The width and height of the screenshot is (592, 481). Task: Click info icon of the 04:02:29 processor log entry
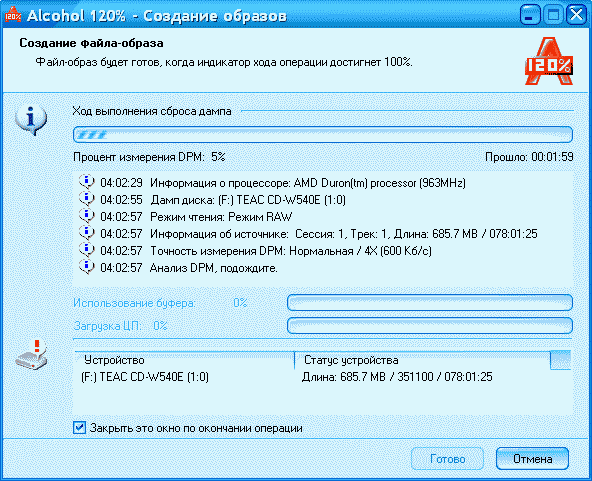[86, 182]
